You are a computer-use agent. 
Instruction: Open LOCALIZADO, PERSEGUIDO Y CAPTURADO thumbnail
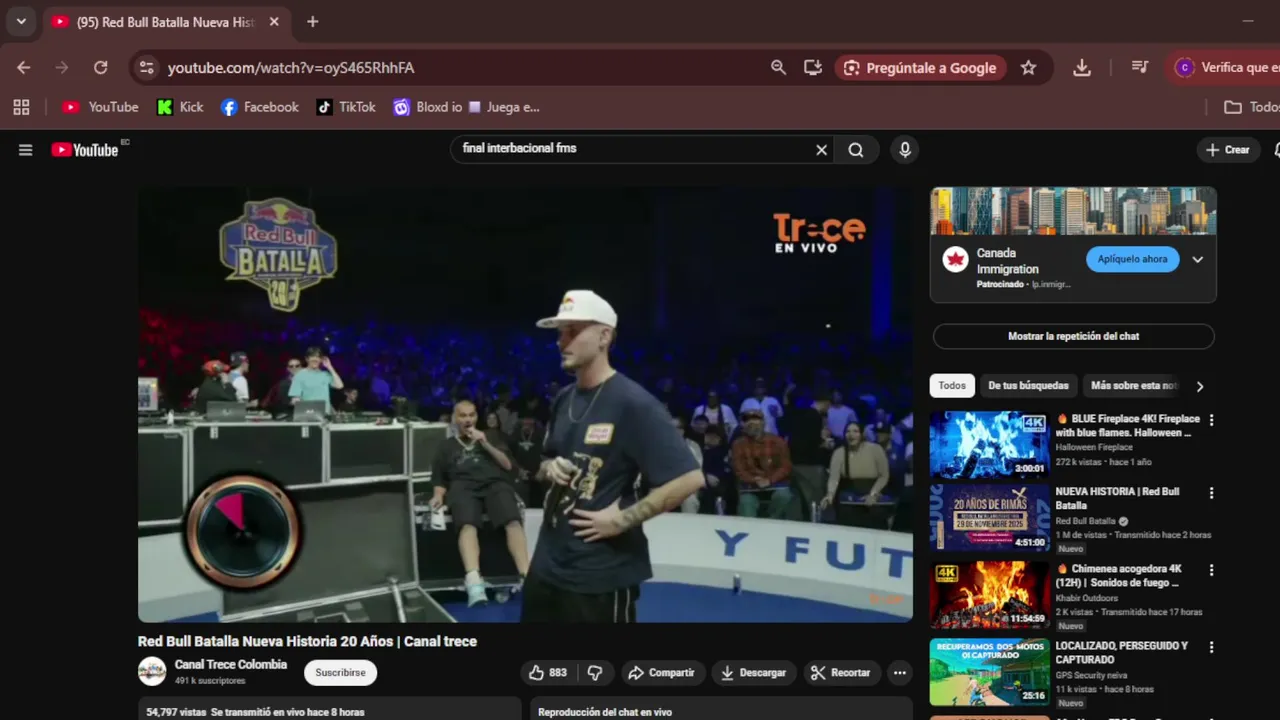point(990,672)
